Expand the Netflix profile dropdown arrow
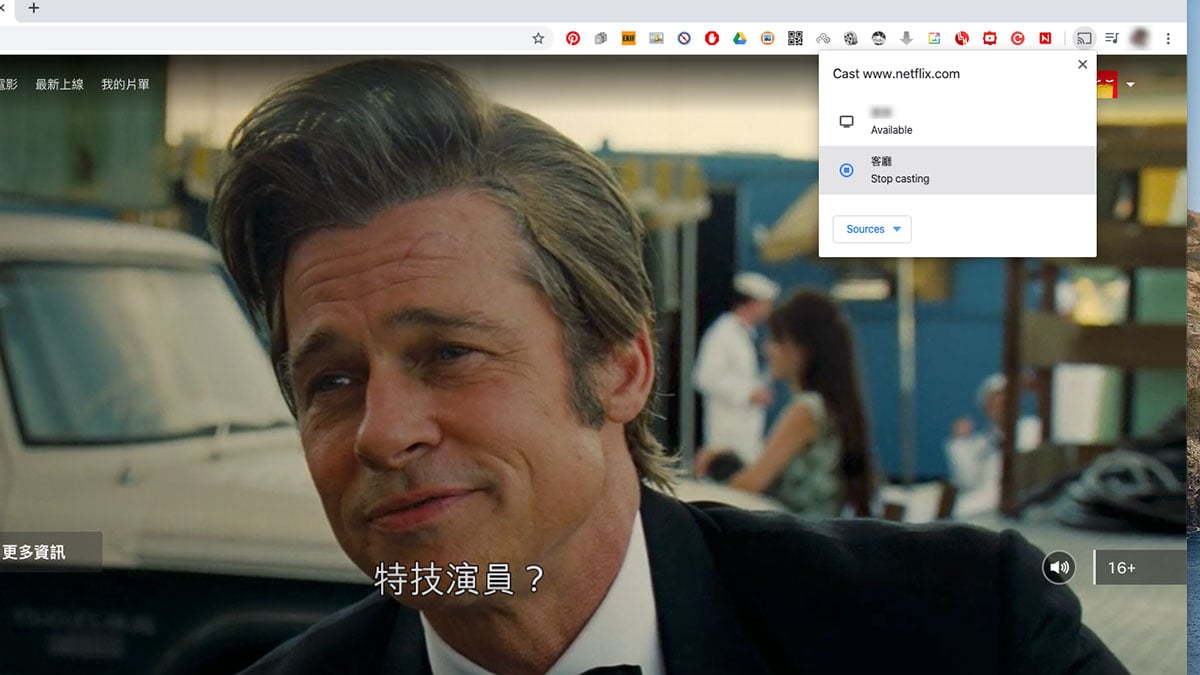This screenshot has height=675, width=1200. point(1131,85)
